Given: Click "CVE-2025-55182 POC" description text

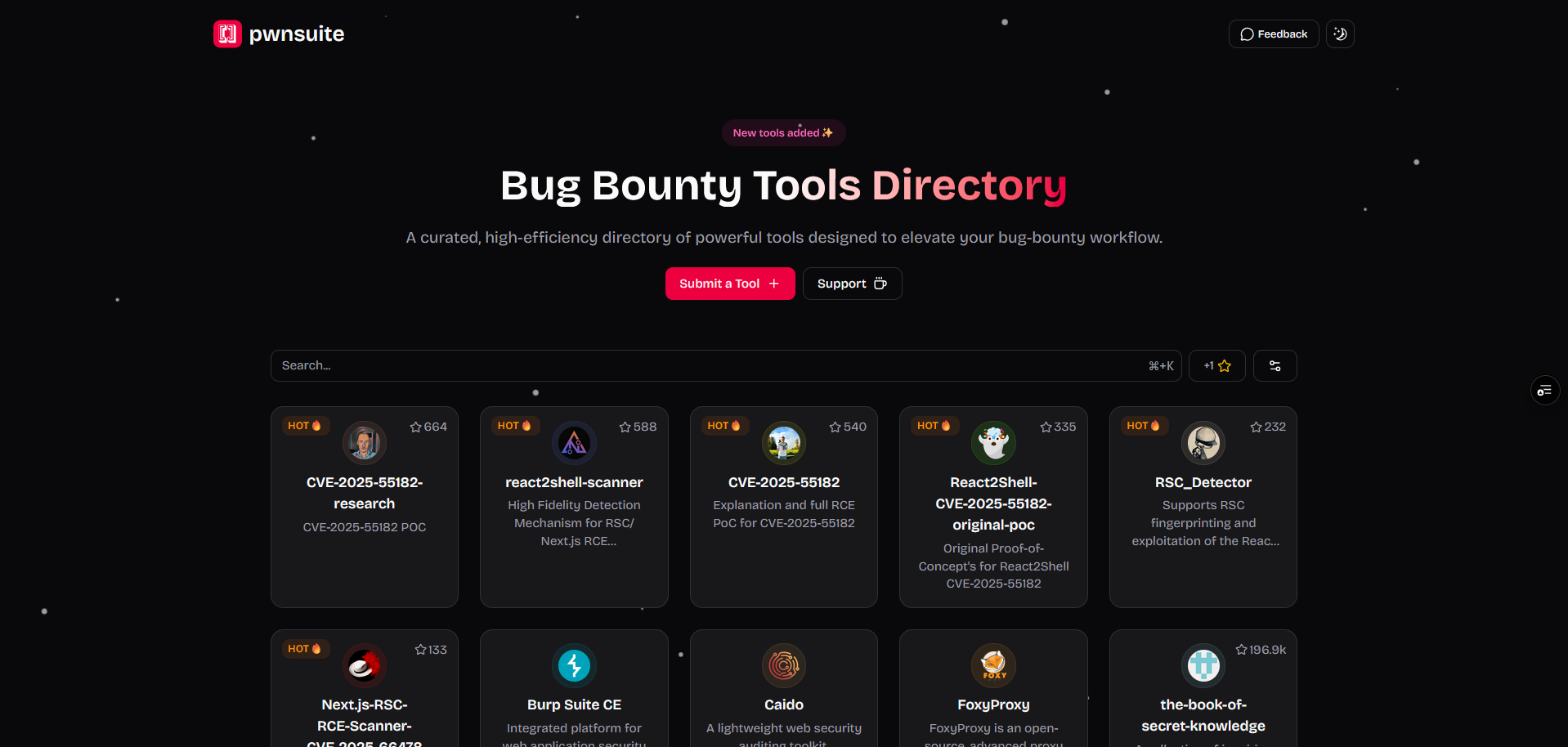Looking at the screenshot, I should pos(365,527).
